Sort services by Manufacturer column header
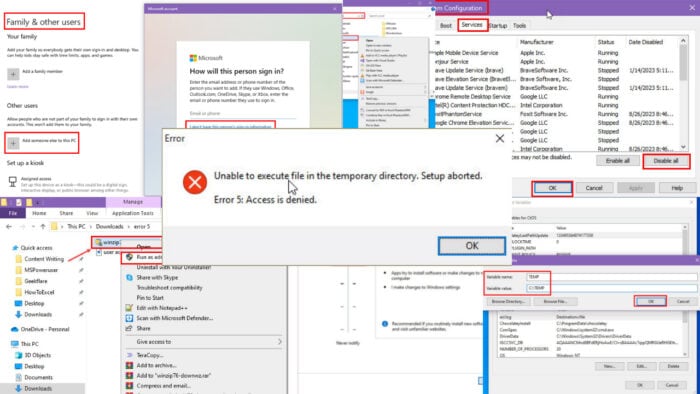700x394 pixels. click(x=537, y=42)
